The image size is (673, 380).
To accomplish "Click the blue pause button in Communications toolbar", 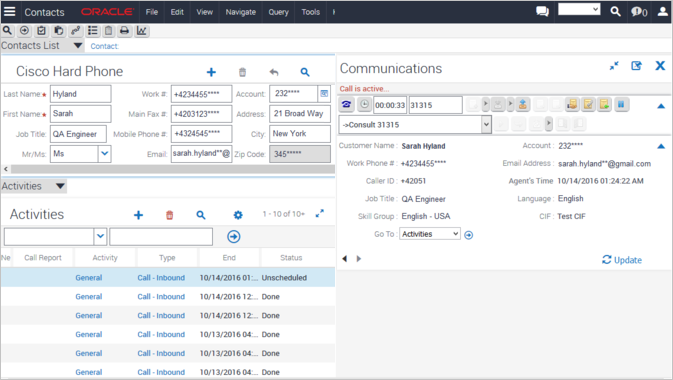I will 621,104.
